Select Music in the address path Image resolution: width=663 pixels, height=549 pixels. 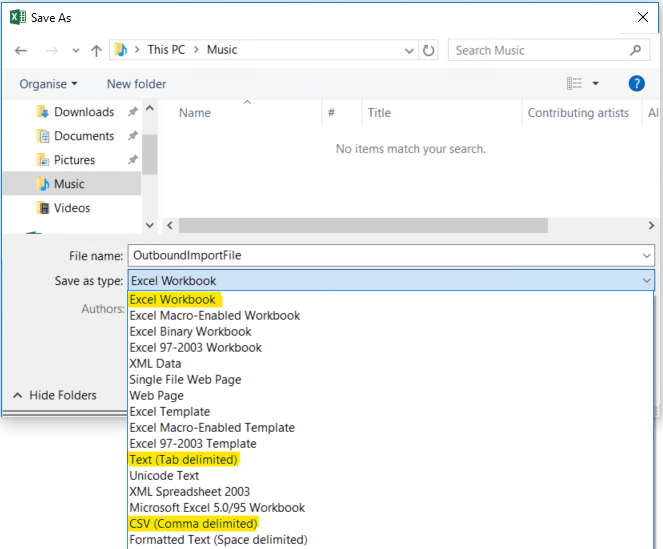(x=222, y=50)
